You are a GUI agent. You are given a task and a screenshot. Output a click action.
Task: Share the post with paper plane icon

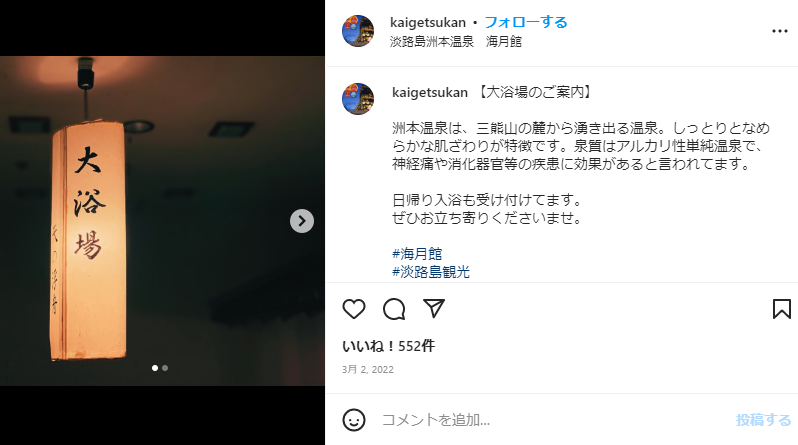tap(434, 309)
